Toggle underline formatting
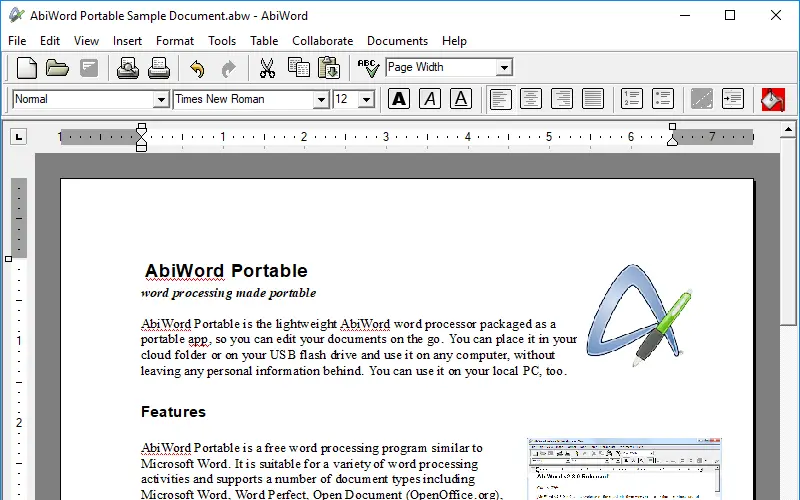800x500 pixels. tap(461, 99)
